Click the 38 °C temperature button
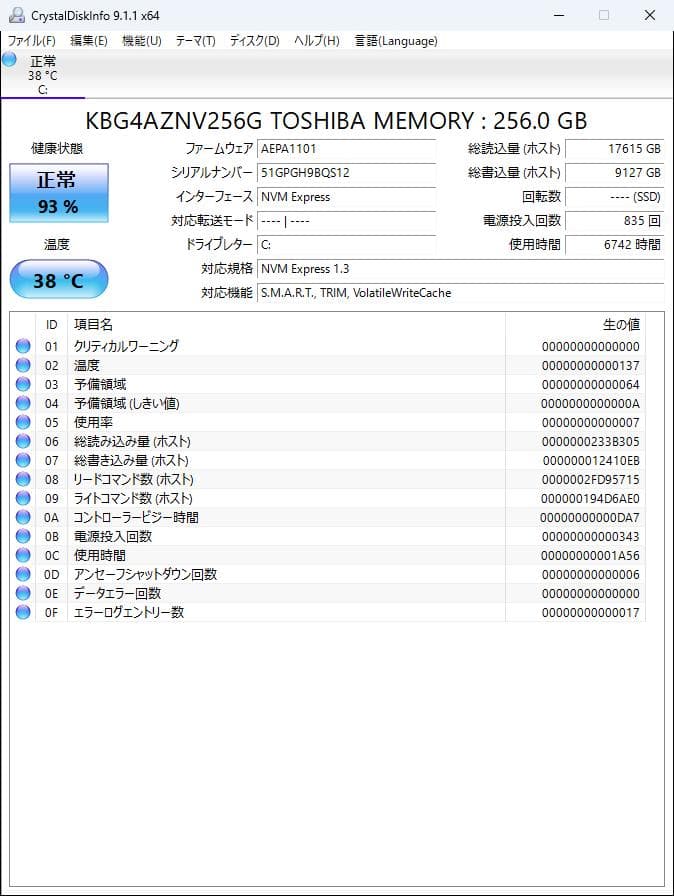 click(59, 279)
